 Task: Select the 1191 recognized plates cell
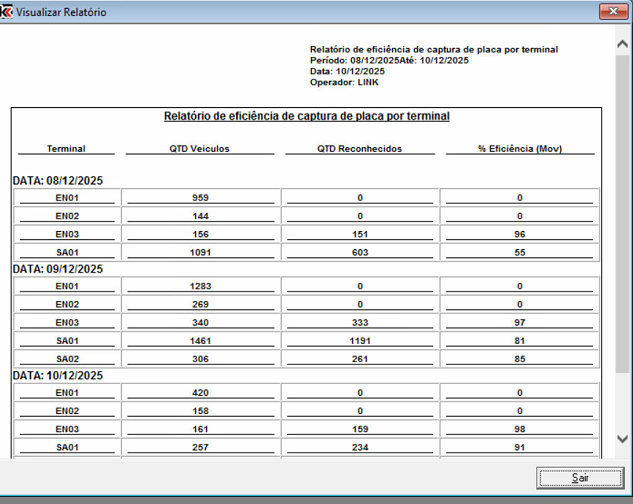359,340
